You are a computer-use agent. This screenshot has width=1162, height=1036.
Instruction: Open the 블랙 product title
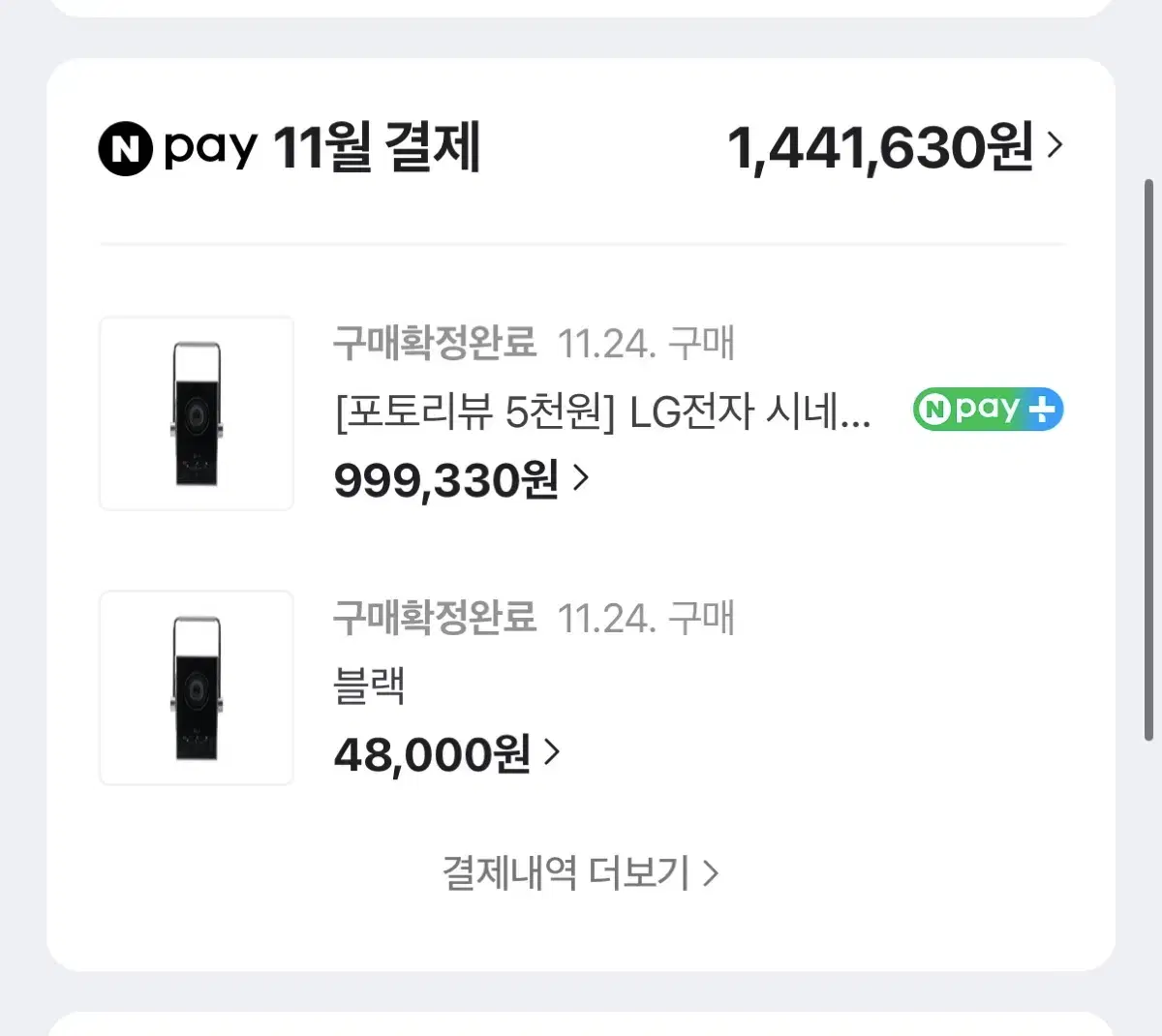point(369,686)
